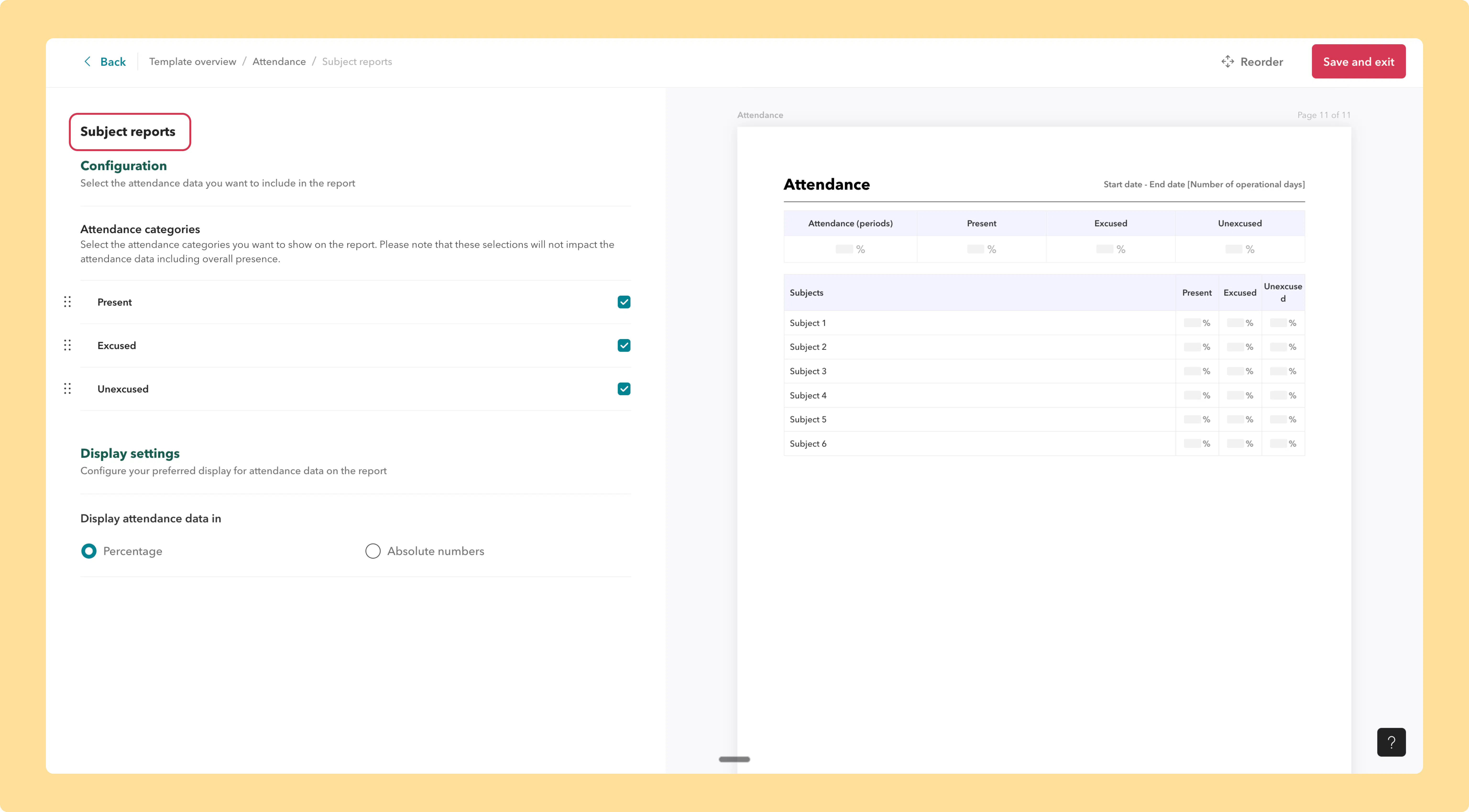Click the Subject 3 row in preview

click(x=1044, y=371)
